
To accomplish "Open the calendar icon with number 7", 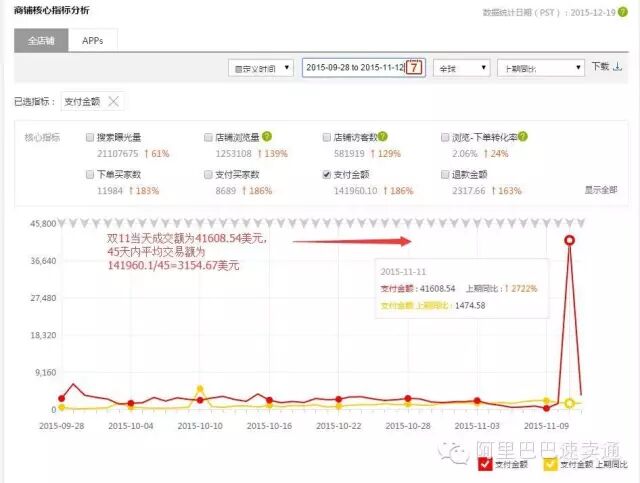I will (x=415, y=67).
